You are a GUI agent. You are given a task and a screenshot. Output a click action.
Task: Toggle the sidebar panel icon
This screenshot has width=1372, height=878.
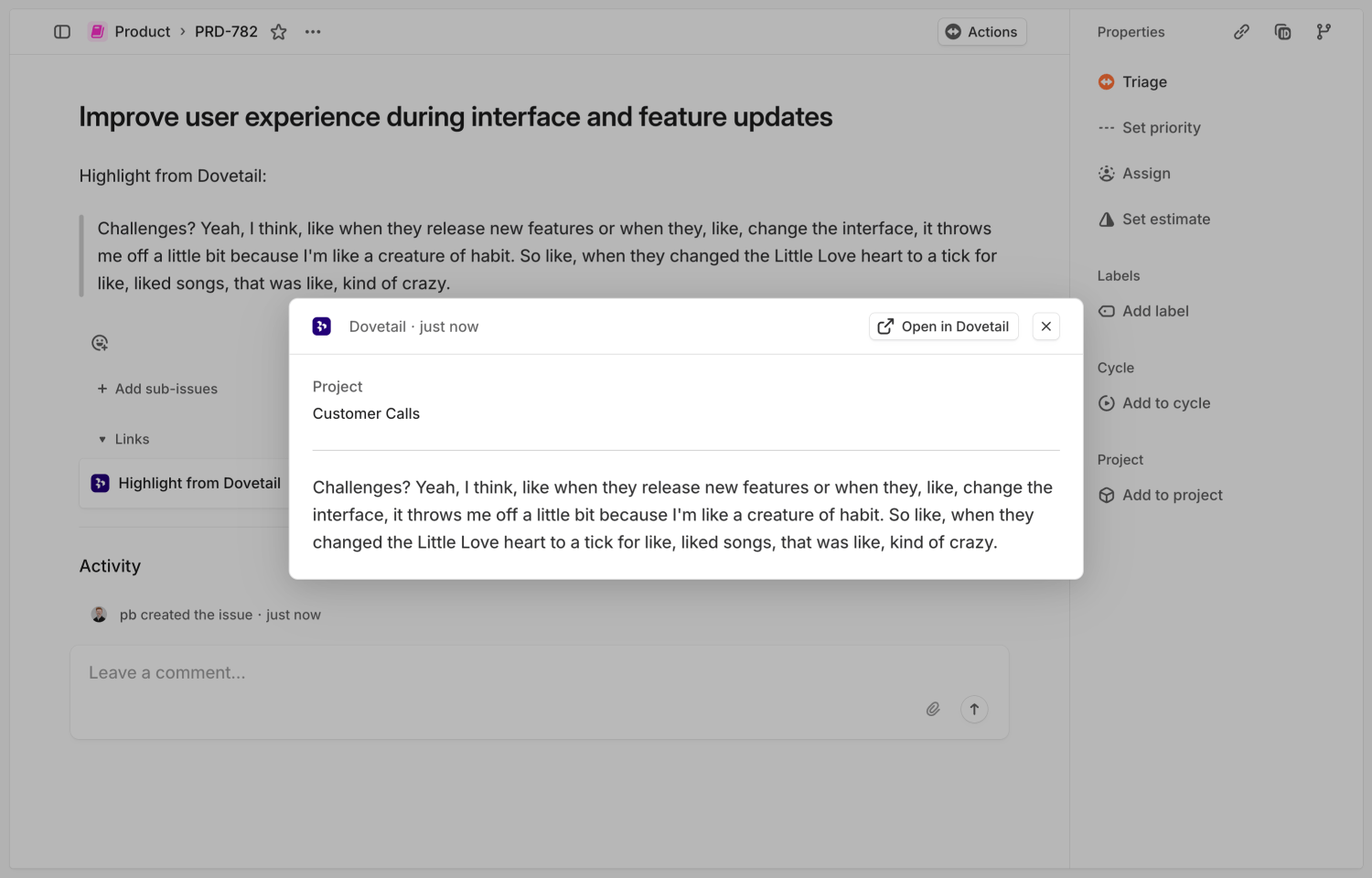pyautogui.click(x=62, y=32)
